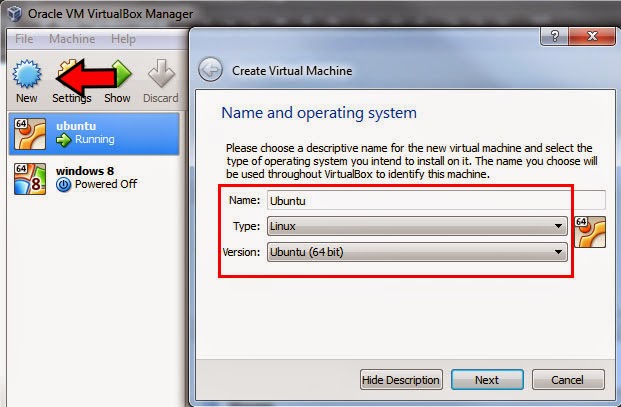Click the Powered Off status icon
Screen dimensions: 621x407
pyautogui.click(x=63, y=184)
